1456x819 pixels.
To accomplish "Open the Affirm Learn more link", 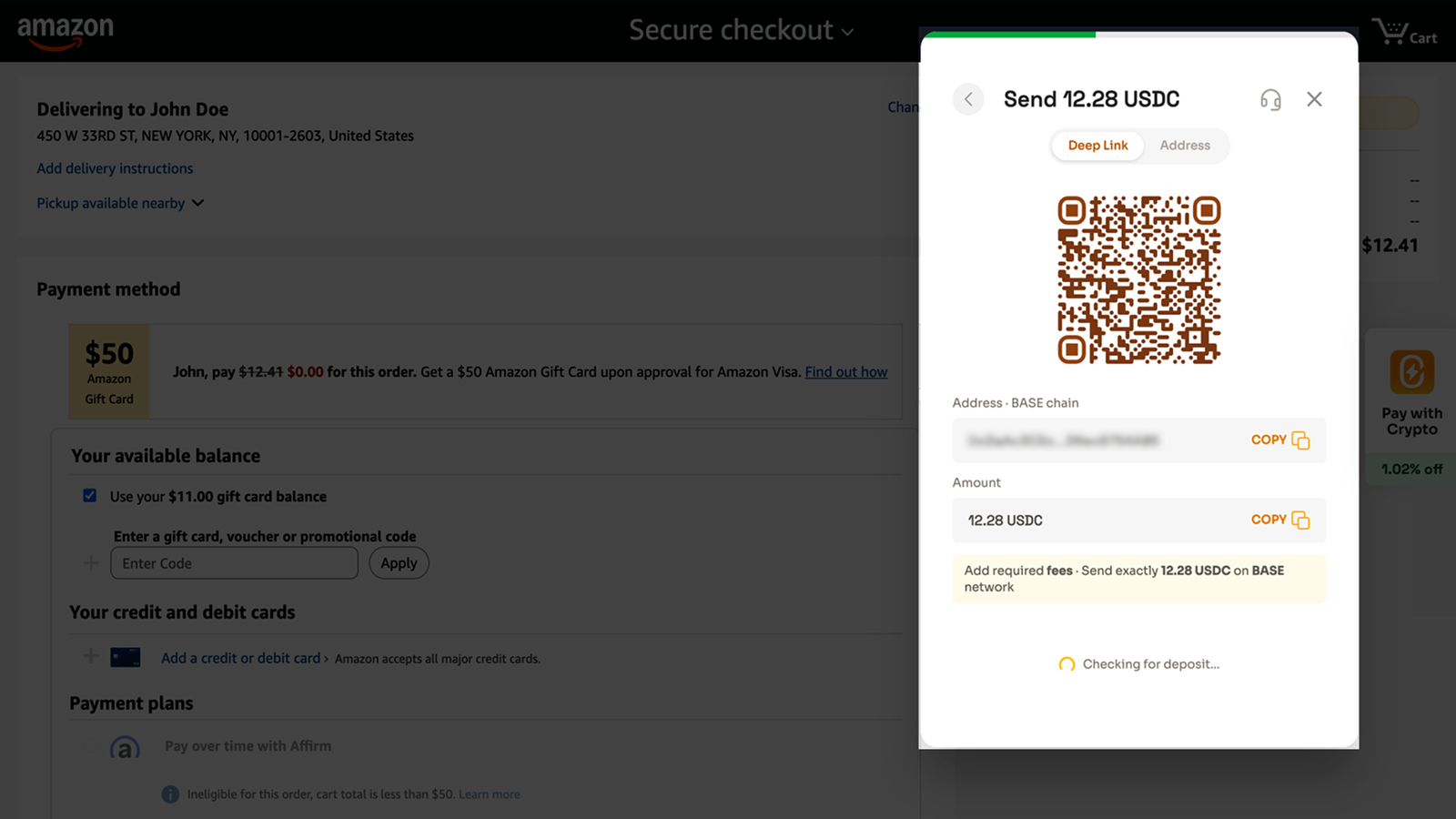I will click(490, 794).
